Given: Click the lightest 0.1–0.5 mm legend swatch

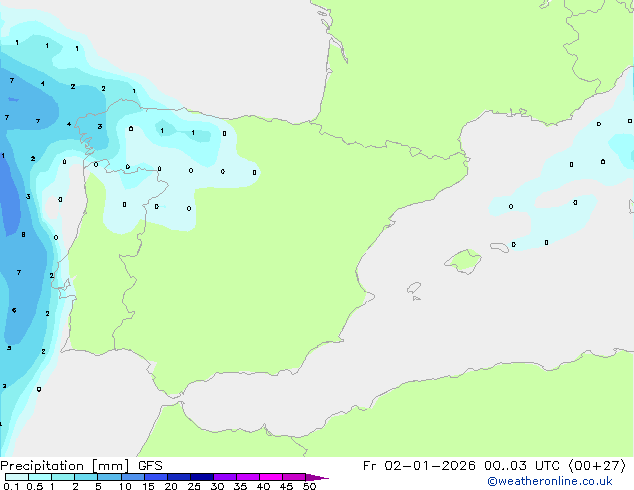Looking at the screenshot, I should click(17, 477).
